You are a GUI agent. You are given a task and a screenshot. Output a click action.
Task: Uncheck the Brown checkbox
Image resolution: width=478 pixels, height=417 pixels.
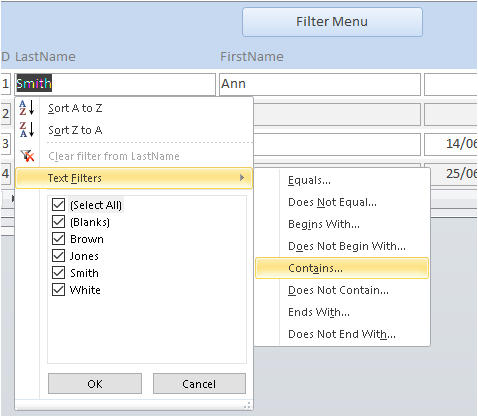[58, 239]
